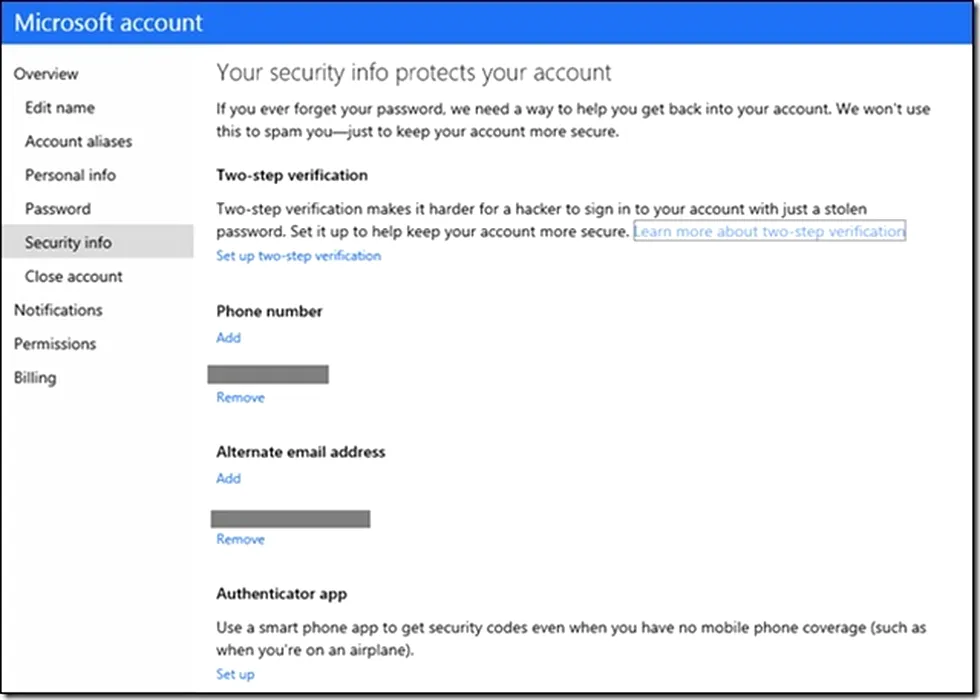Image resolution: width=980 pixels, height=700 pixels.
Task: Click the 'Alternate email address' heading
Action: pos(301,452)
